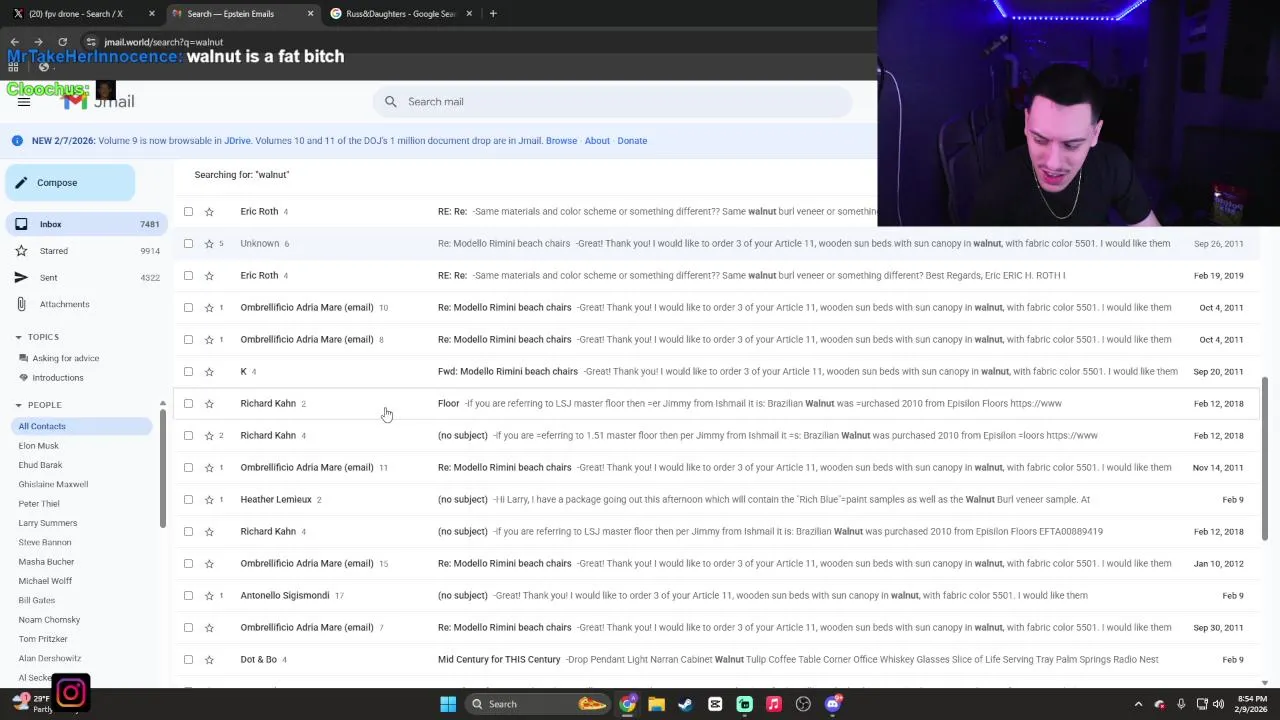Click the Sent arrow icon
The width and height of the screenshot is (1280, 720).
click(21, 277)
